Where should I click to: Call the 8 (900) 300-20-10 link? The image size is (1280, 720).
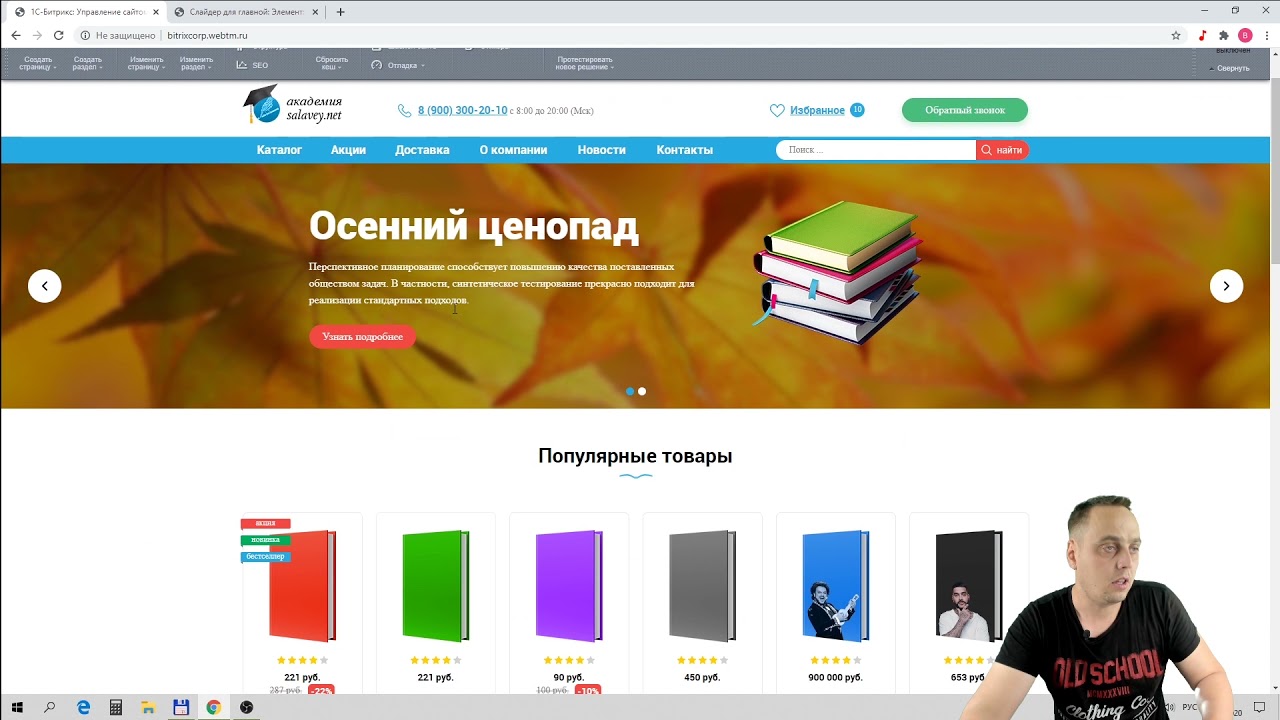pyautogui.click(x=462, y=111)
